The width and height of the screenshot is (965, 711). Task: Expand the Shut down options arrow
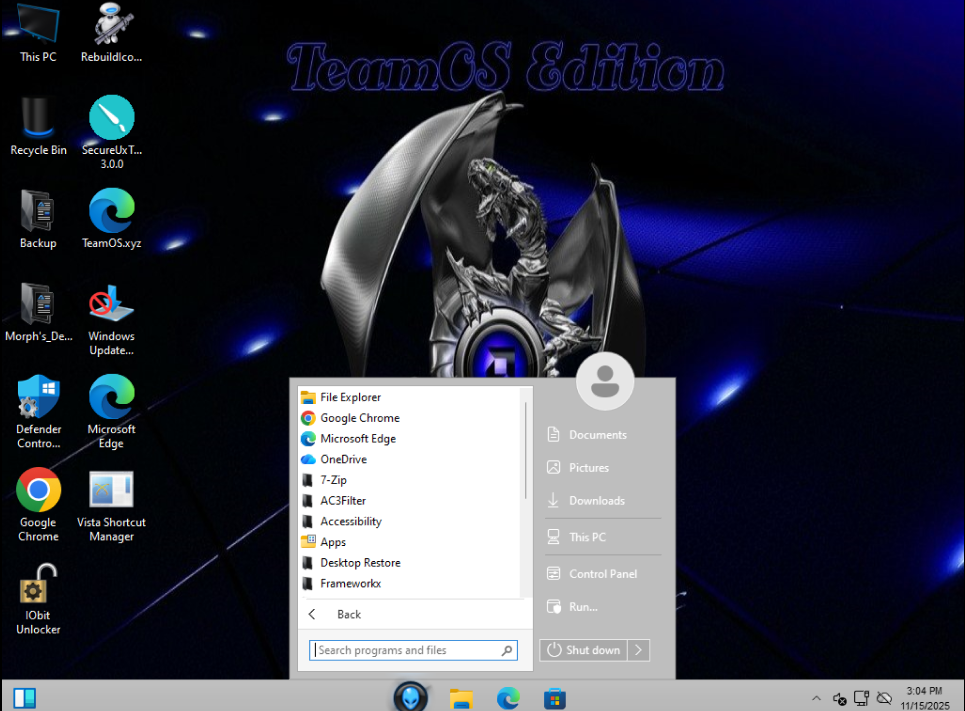pos(639,650)
